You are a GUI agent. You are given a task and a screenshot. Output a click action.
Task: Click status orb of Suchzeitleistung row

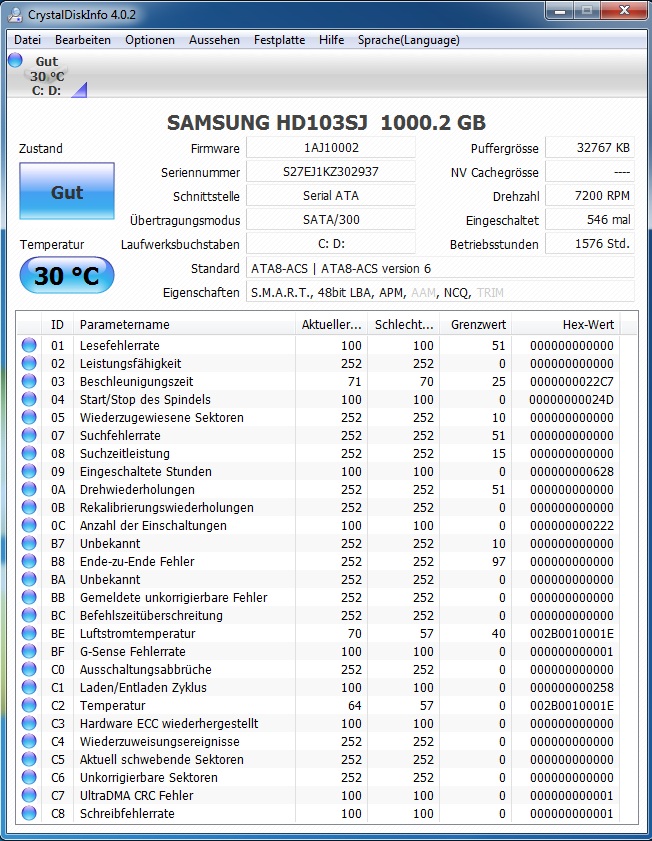[29, 453]
